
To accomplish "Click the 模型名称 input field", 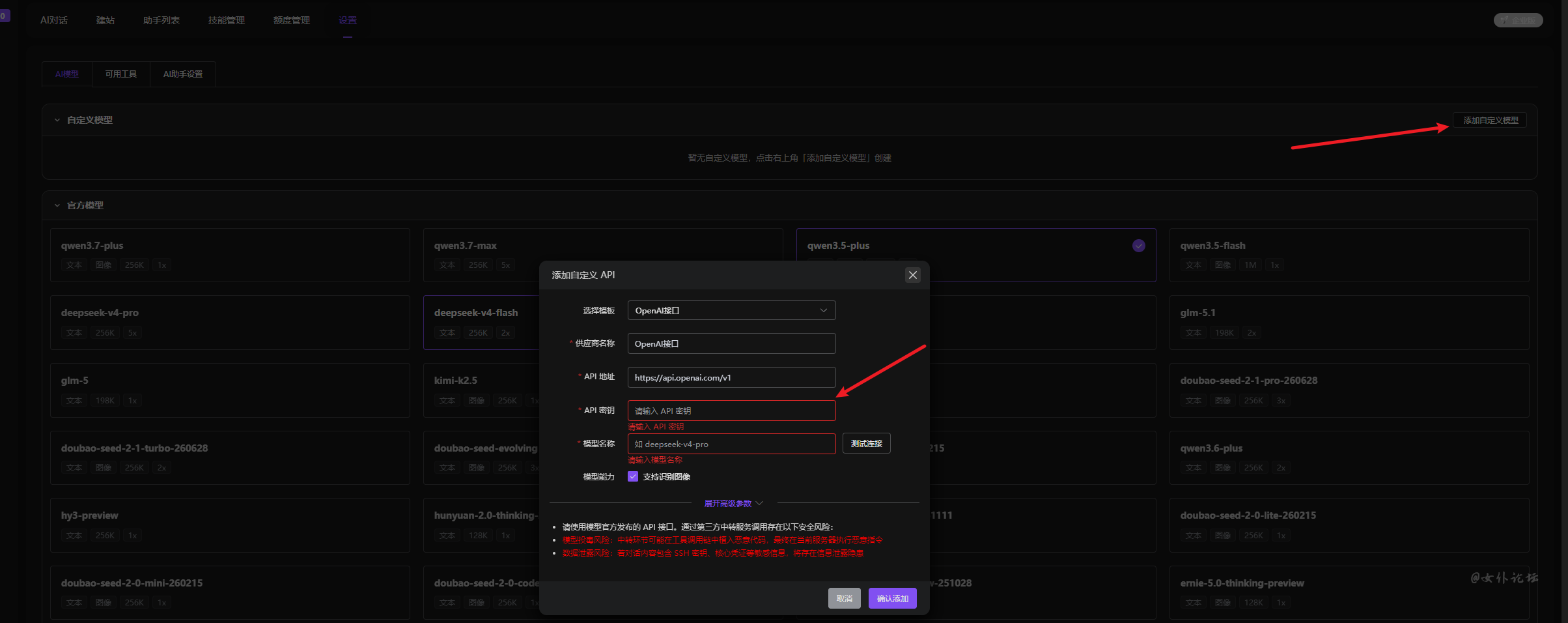I will [731, 444].
